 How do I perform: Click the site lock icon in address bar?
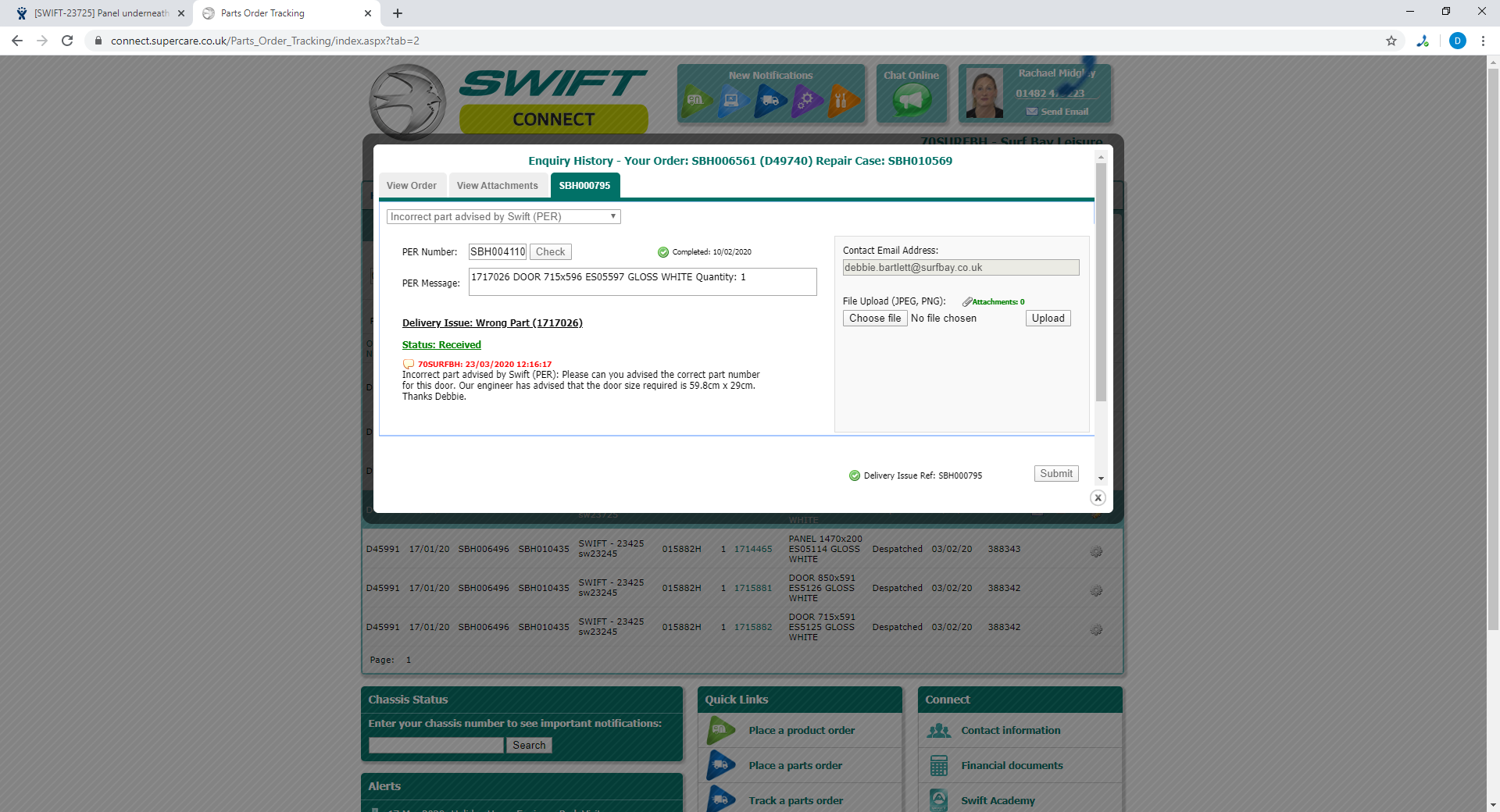click(98, 41)
